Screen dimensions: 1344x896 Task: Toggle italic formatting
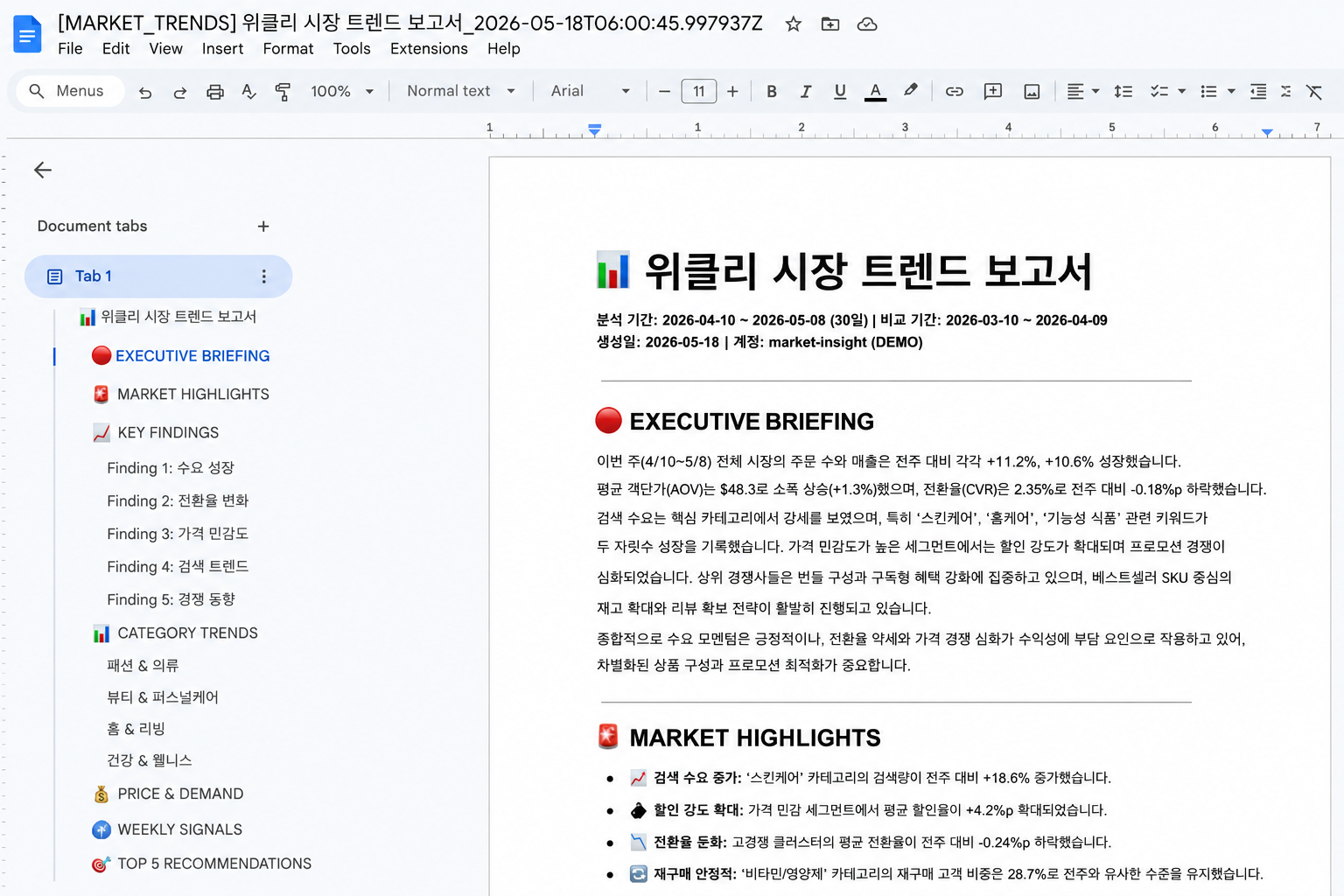pos(806,91)
